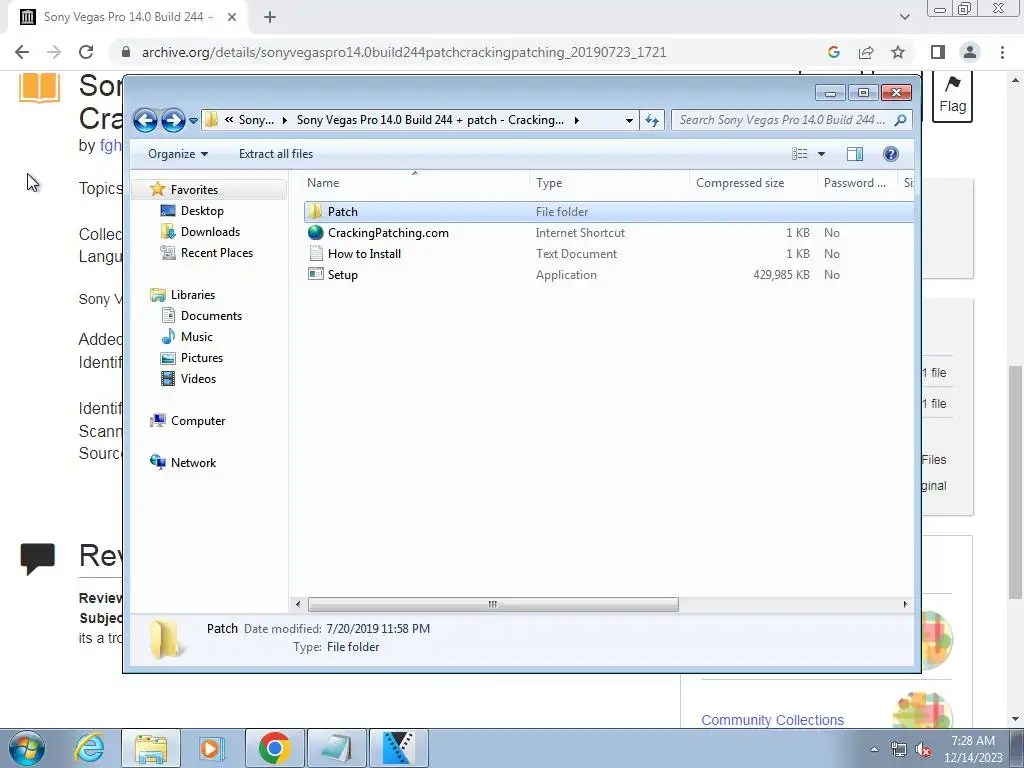Select the Setup application icon
This screenshot has width=1024, height=768.
[315, 274]
